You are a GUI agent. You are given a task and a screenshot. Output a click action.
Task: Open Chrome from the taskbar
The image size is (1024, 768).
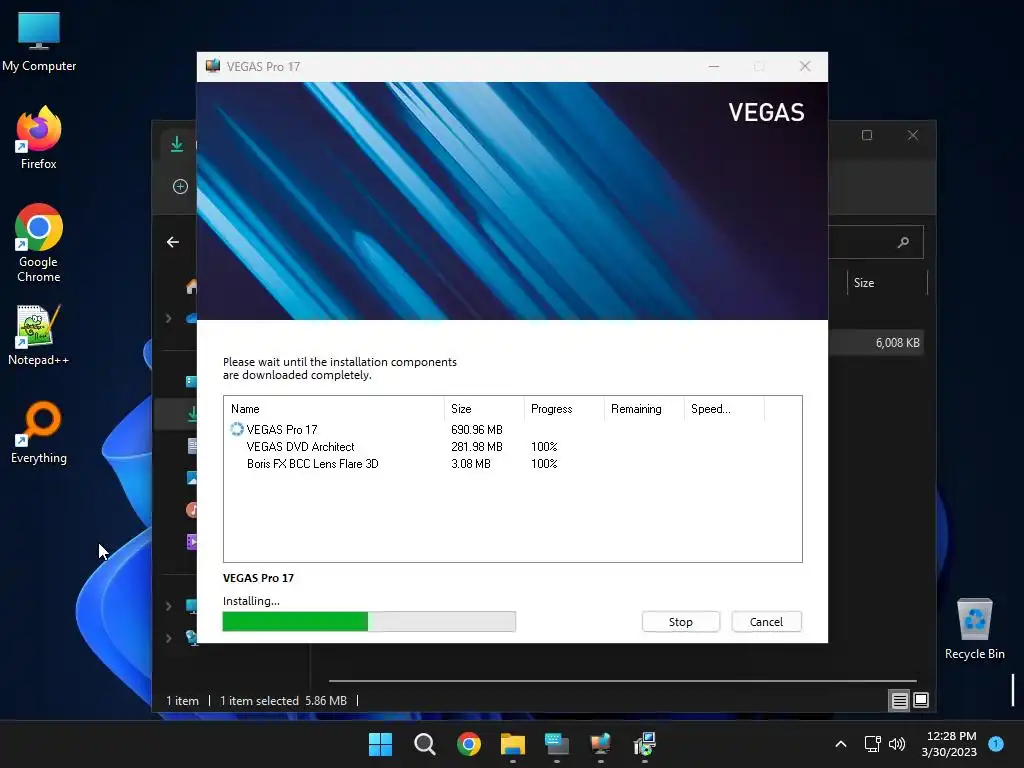[x=468, y=744]
